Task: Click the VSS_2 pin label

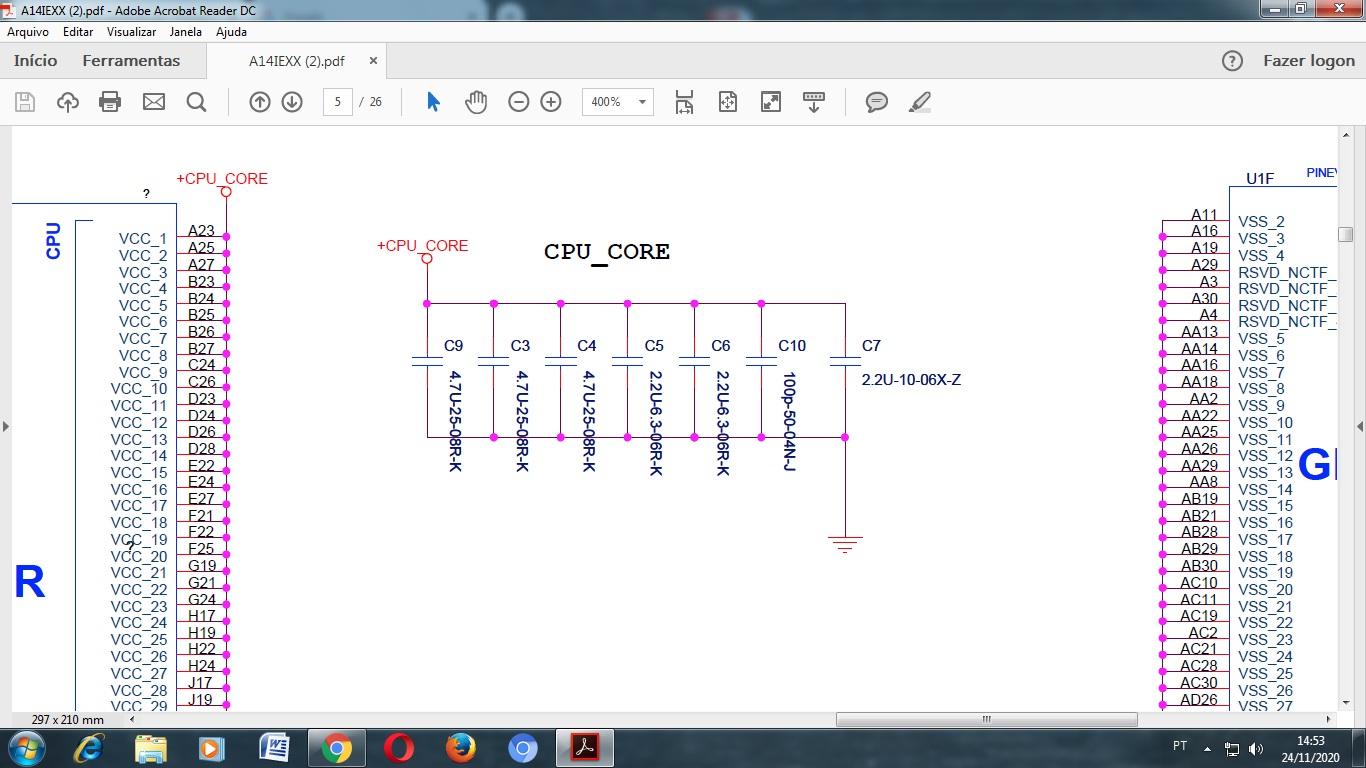Action: pyautogui.click(x=1261, y=222)
